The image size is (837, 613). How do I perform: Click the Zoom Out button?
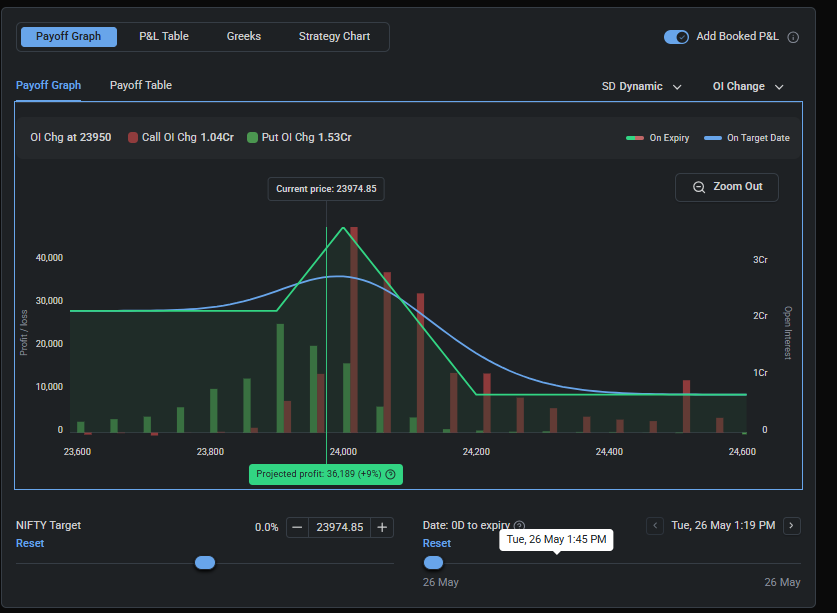click(x=727, y=187)
